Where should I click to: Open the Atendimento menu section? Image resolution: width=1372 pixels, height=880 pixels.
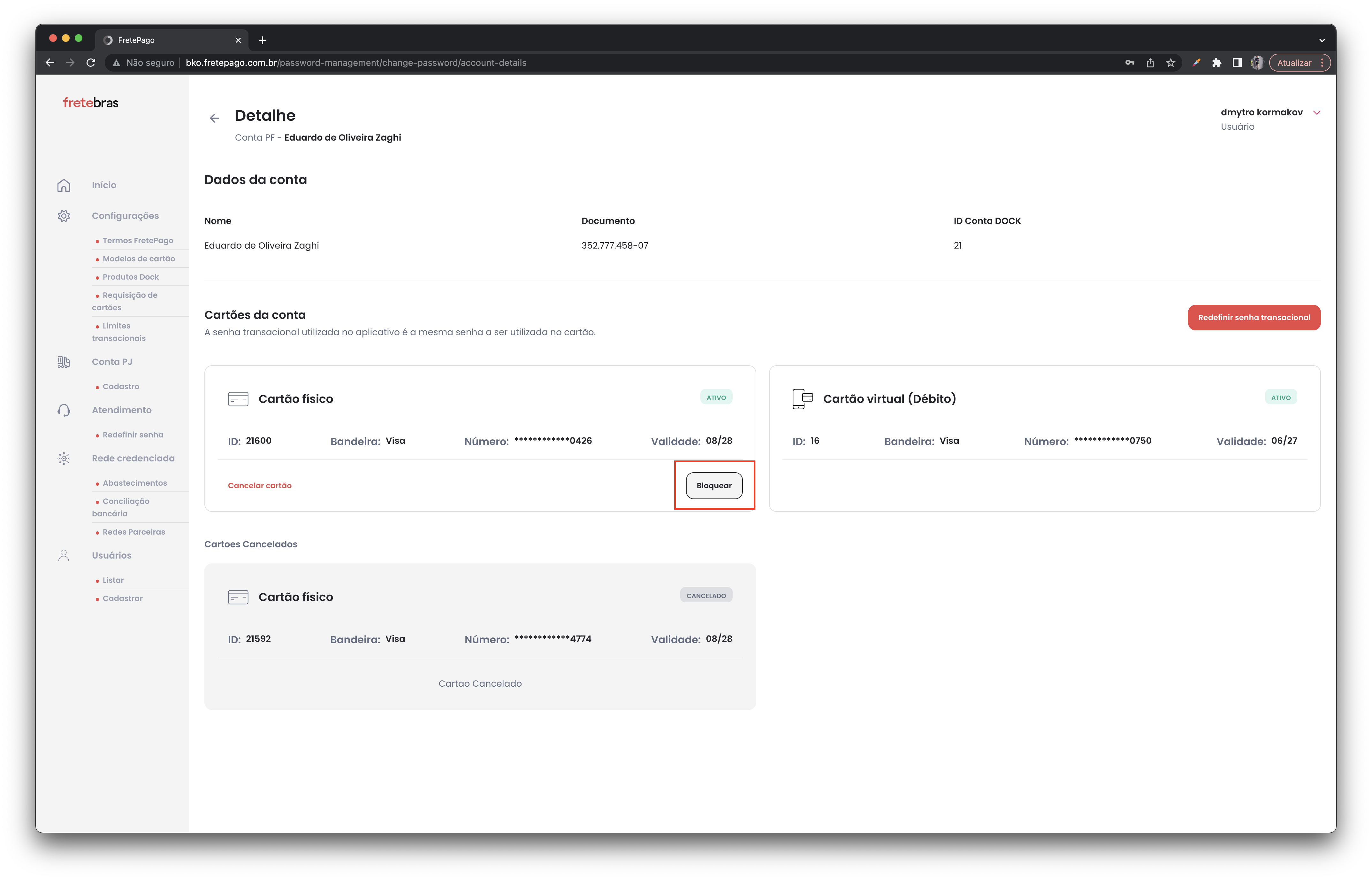(122, 410)
